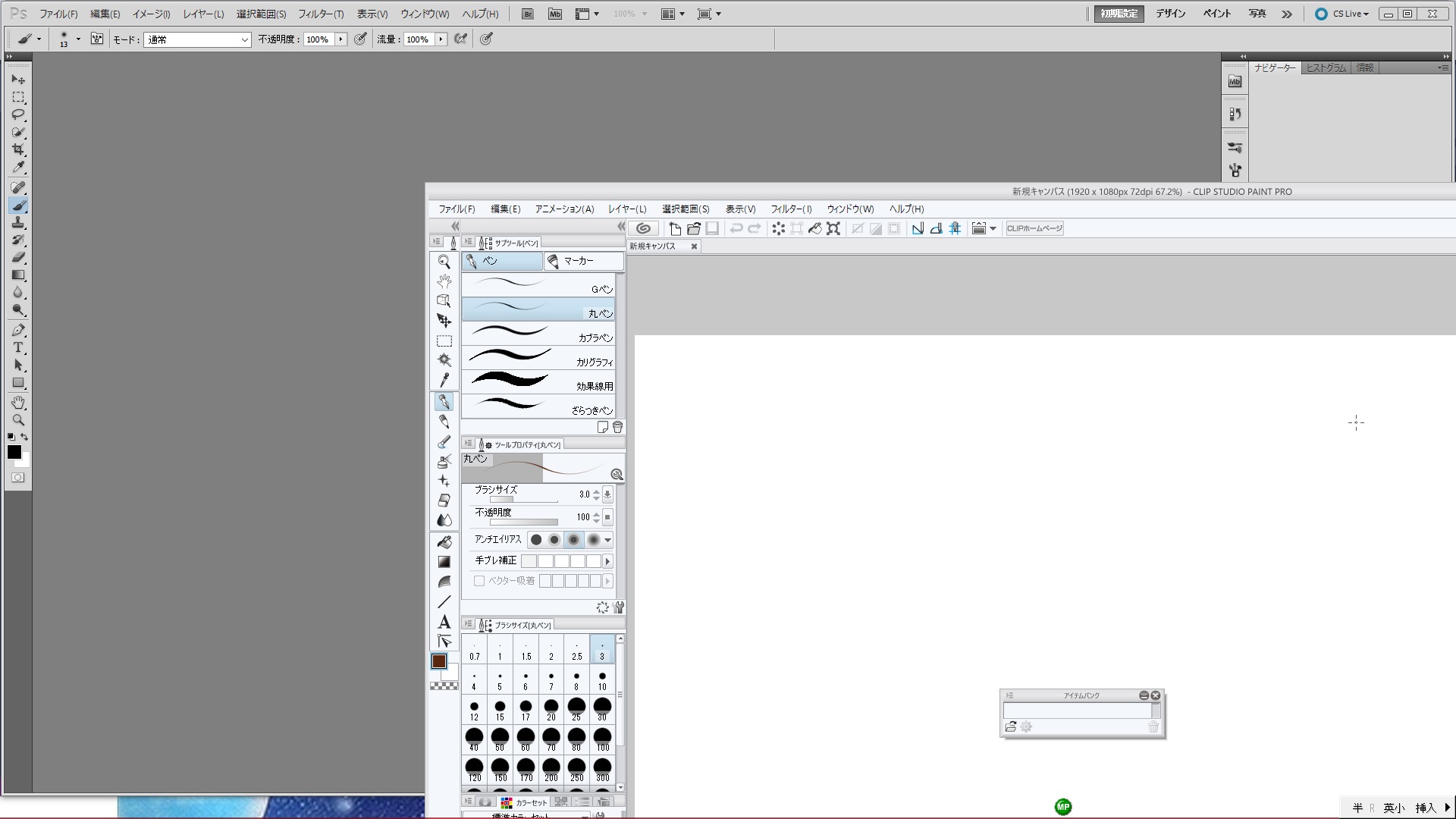This screenshot has width=1456, height=819.
Task: Click the Snap to Grid toolbar icon
Action: point(955,228)
